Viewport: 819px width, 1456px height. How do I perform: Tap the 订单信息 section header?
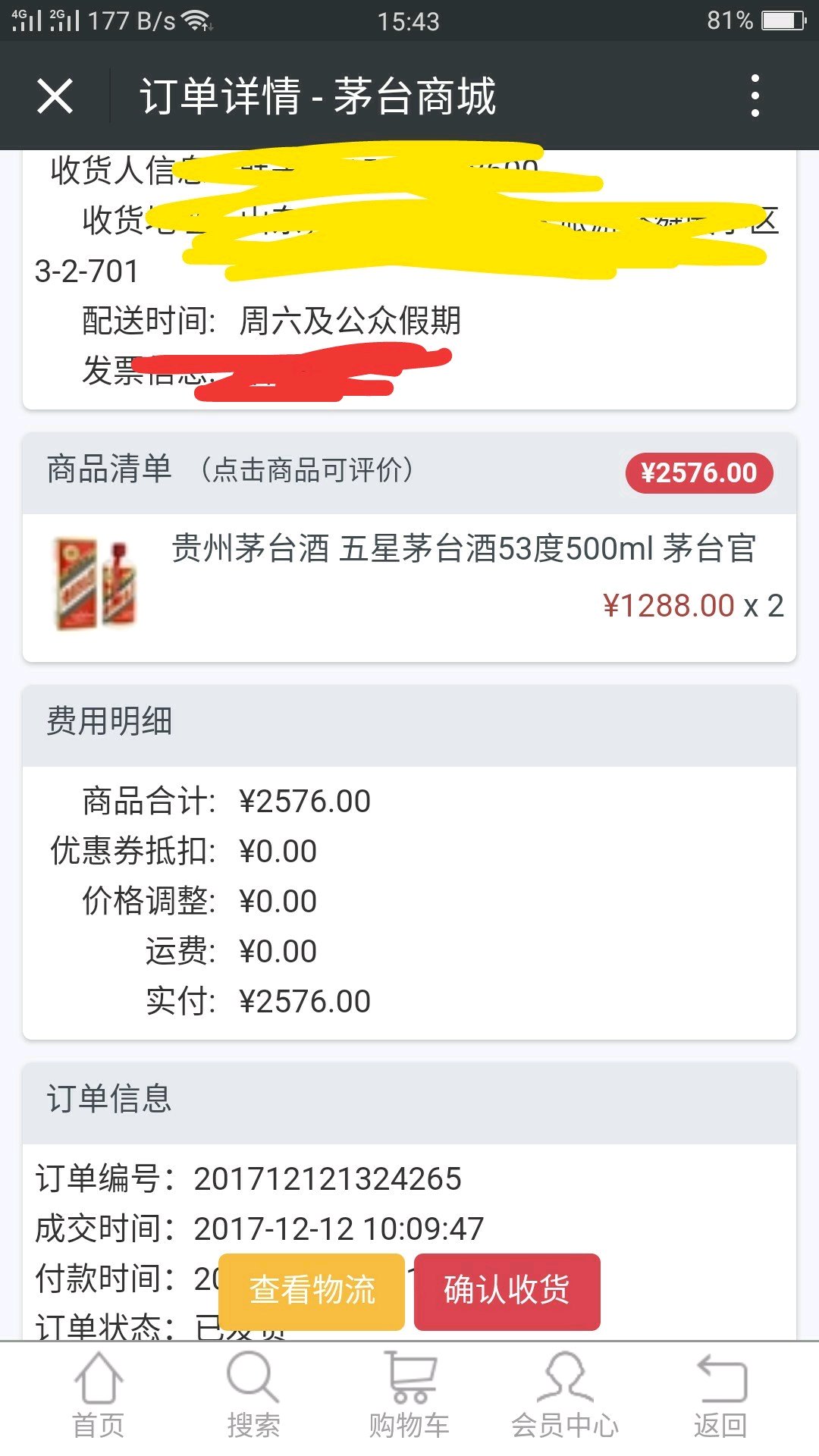pyautogui.click(x=109, y=1099)
